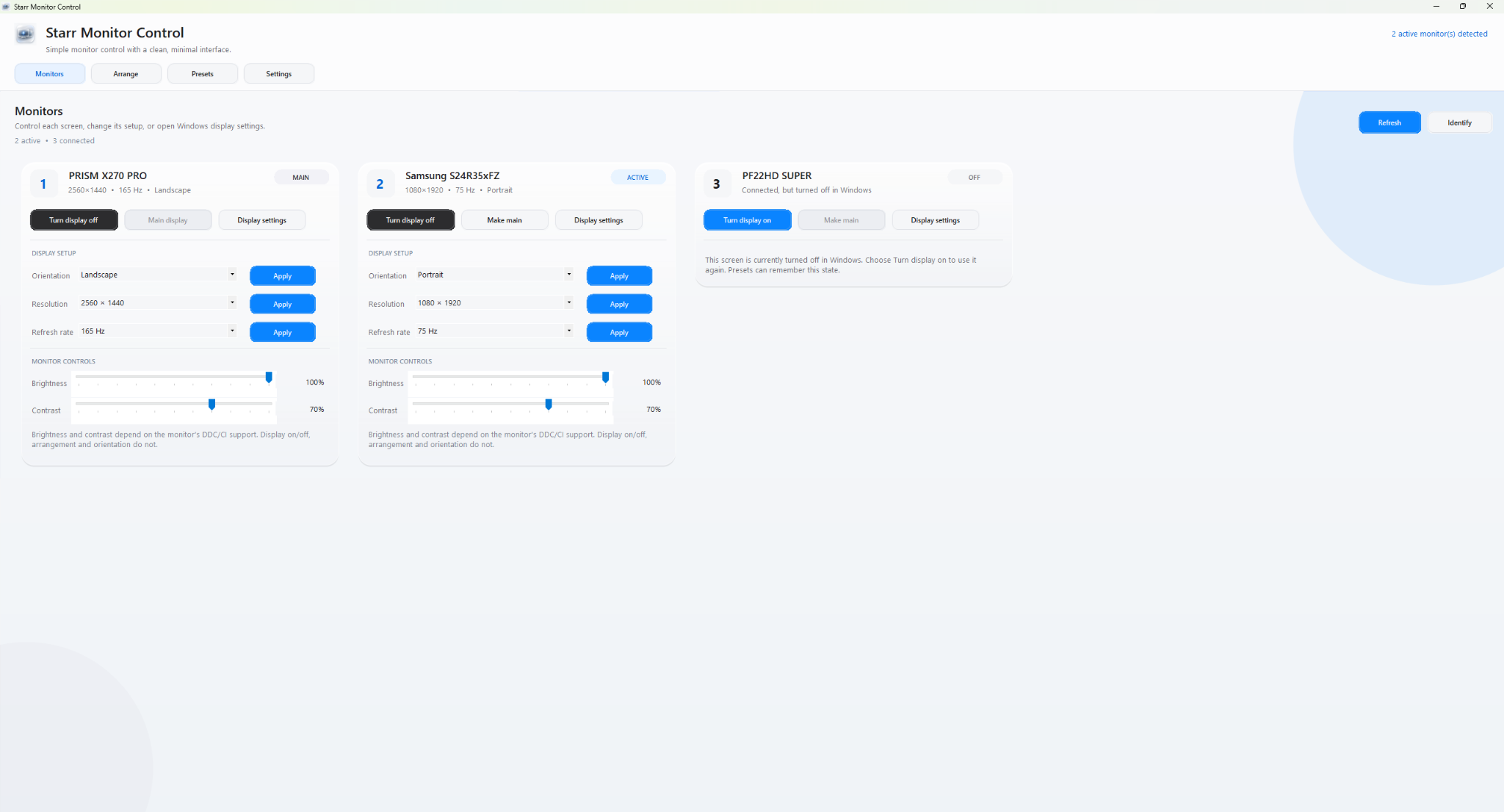Click monitor number 2 badge

coord(380,184)
